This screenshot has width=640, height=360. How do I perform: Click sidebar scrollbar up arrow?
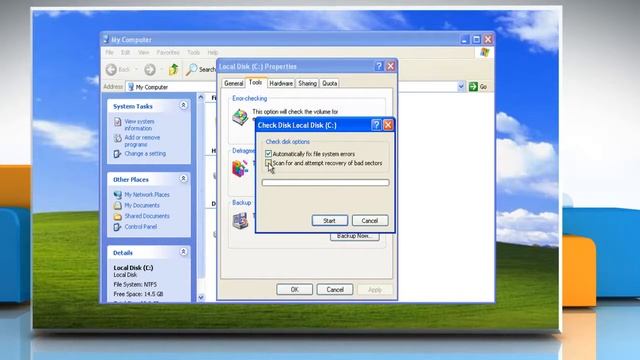(201, 97)
